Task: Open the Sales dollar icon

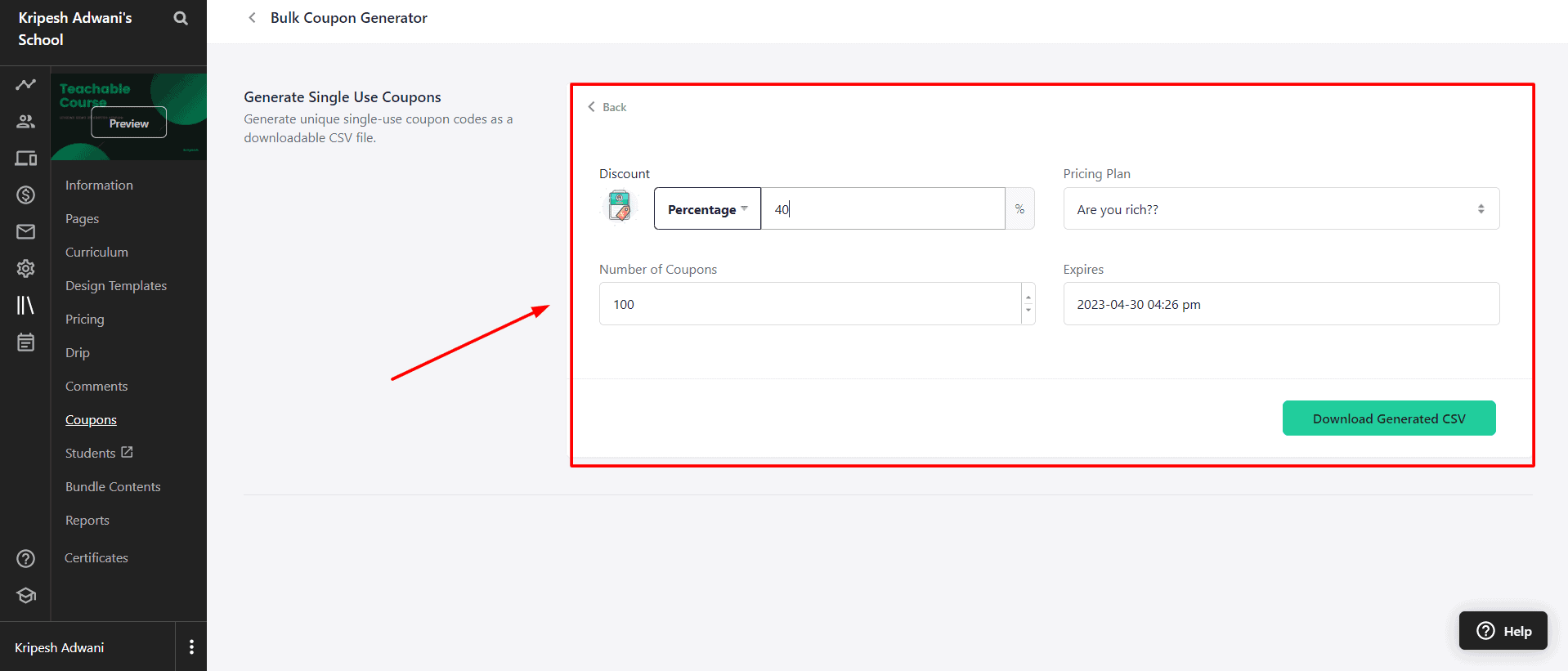Action: pyautogui.click(x=25, y=195)
